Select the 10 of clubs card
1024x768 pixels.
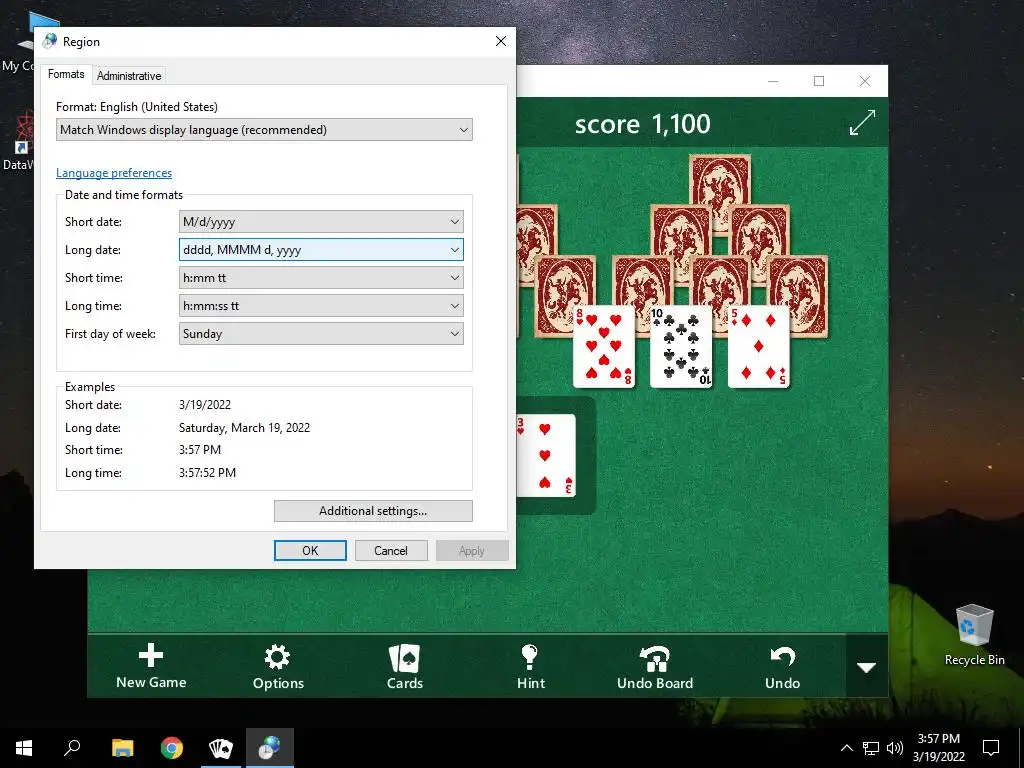[680, 347]
